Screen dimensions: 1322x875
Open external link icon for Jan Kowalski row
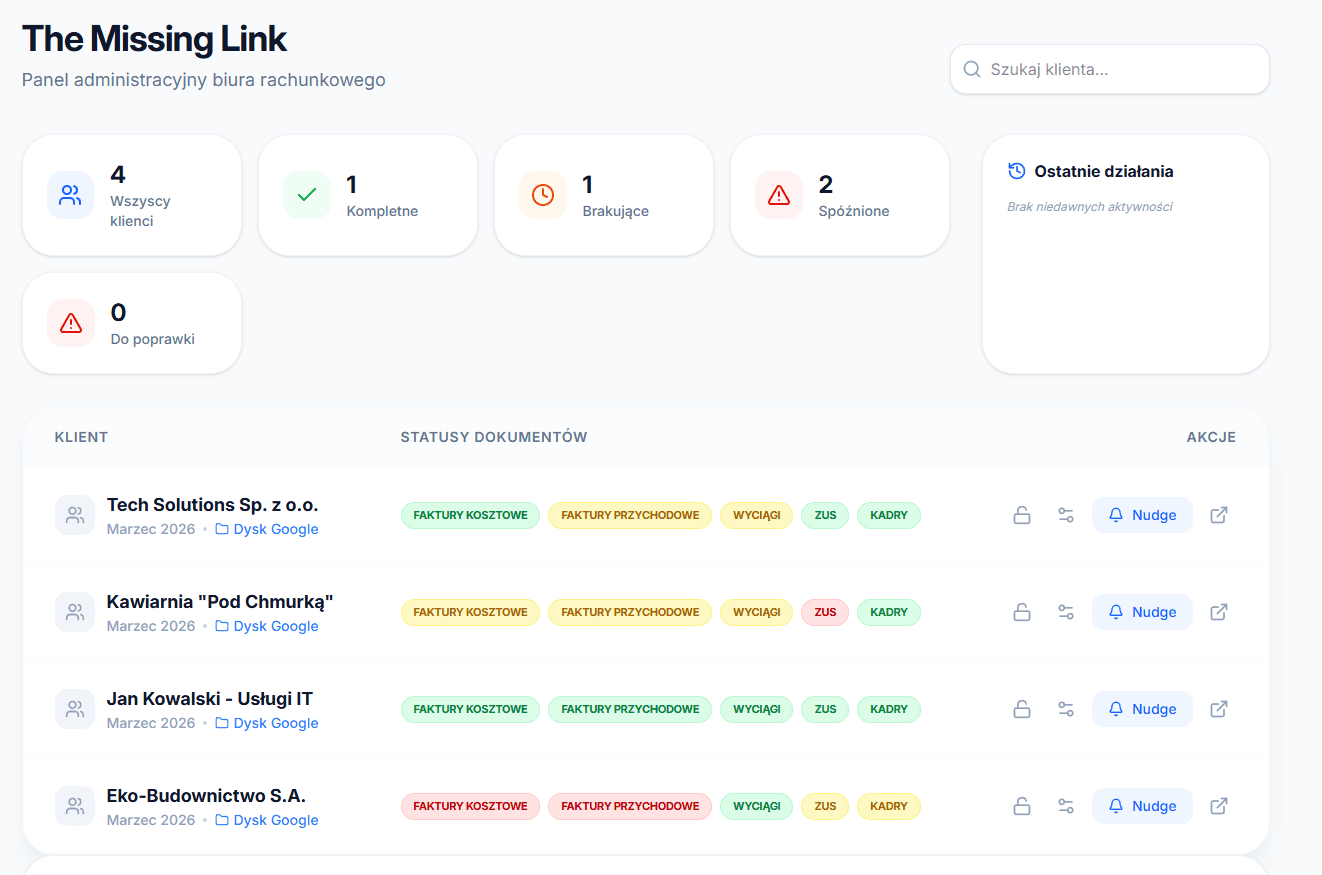[x=1219, y=709]
